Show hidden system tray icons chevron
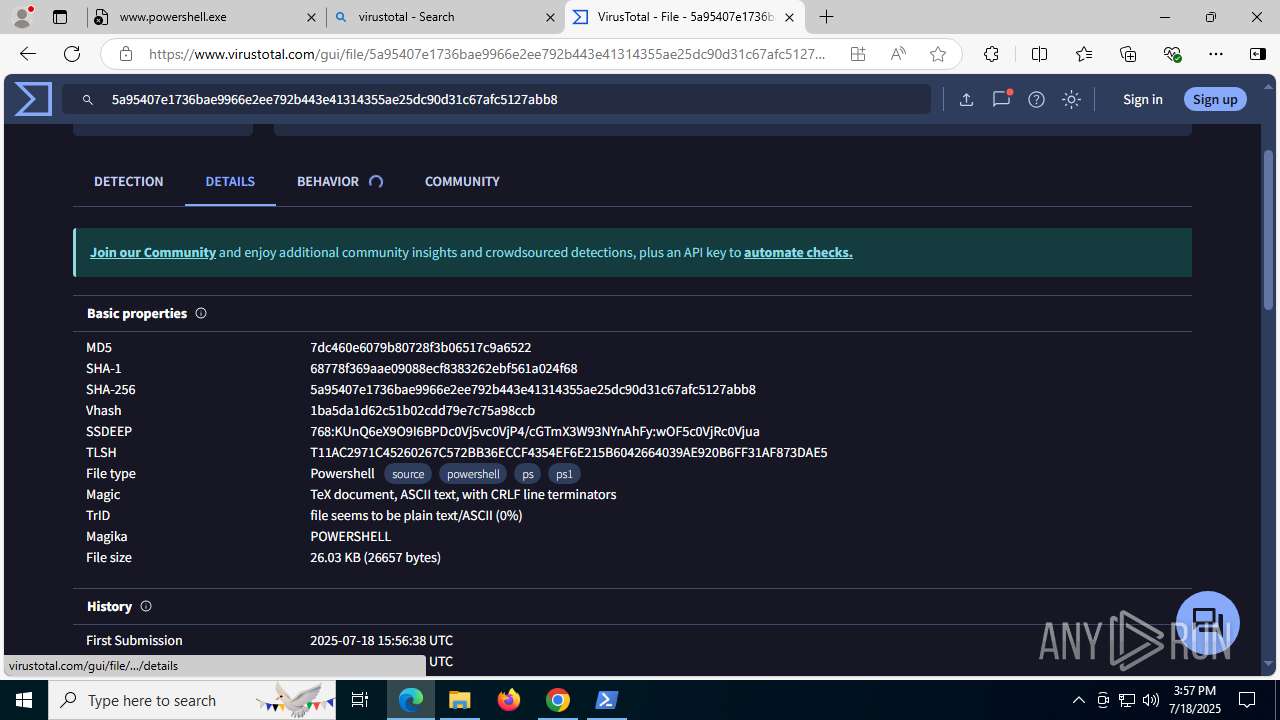1280x720 pixels. (1078, 700)
